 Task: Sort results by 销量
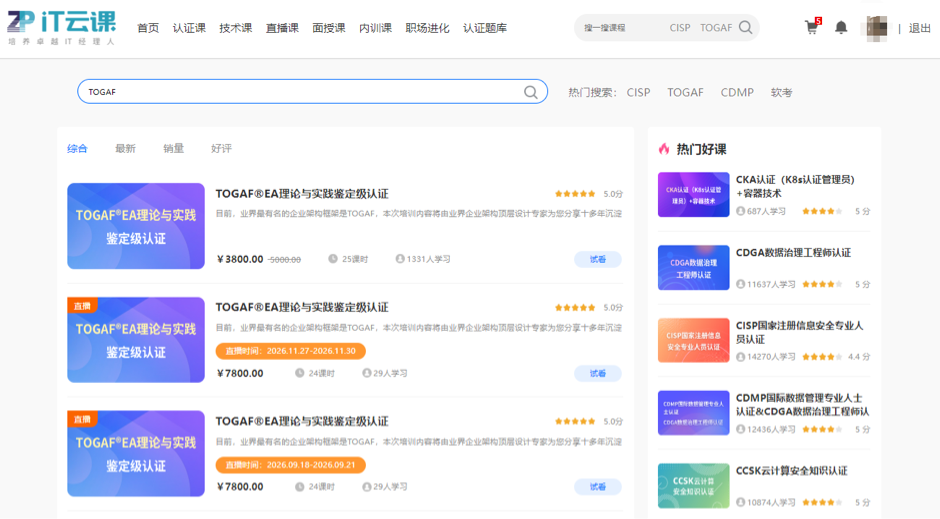click(173, 149)
